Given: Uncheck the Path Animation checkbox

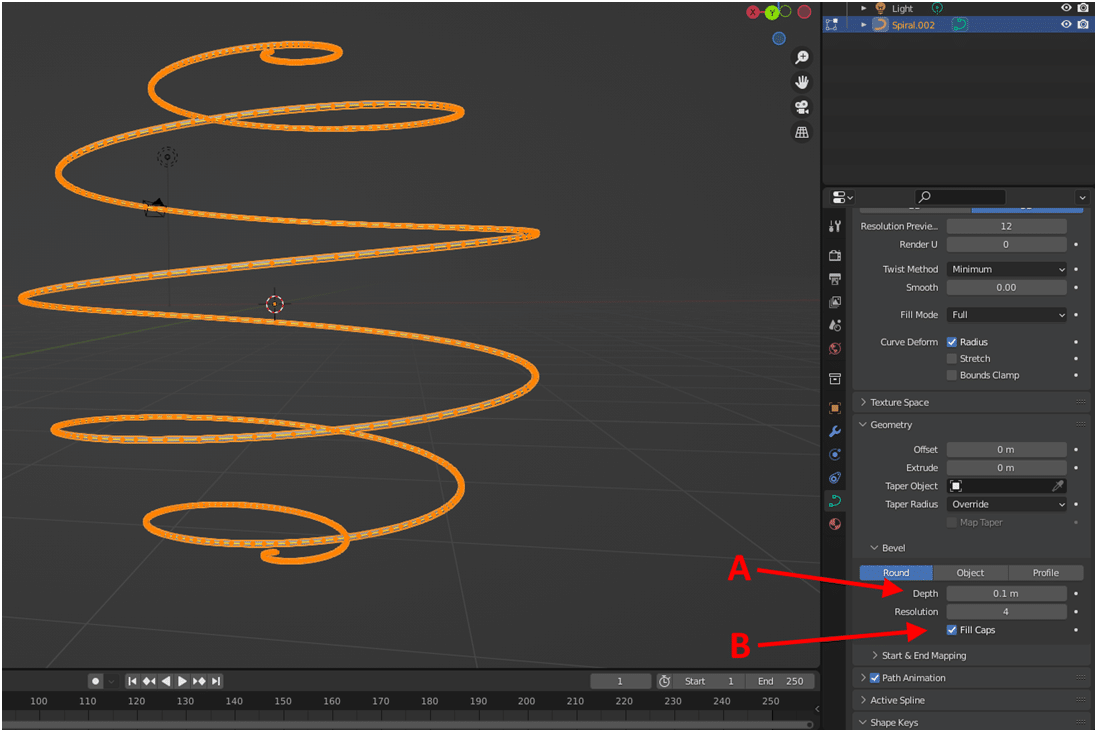Looking at the screenshot, I should click(875, 677).
